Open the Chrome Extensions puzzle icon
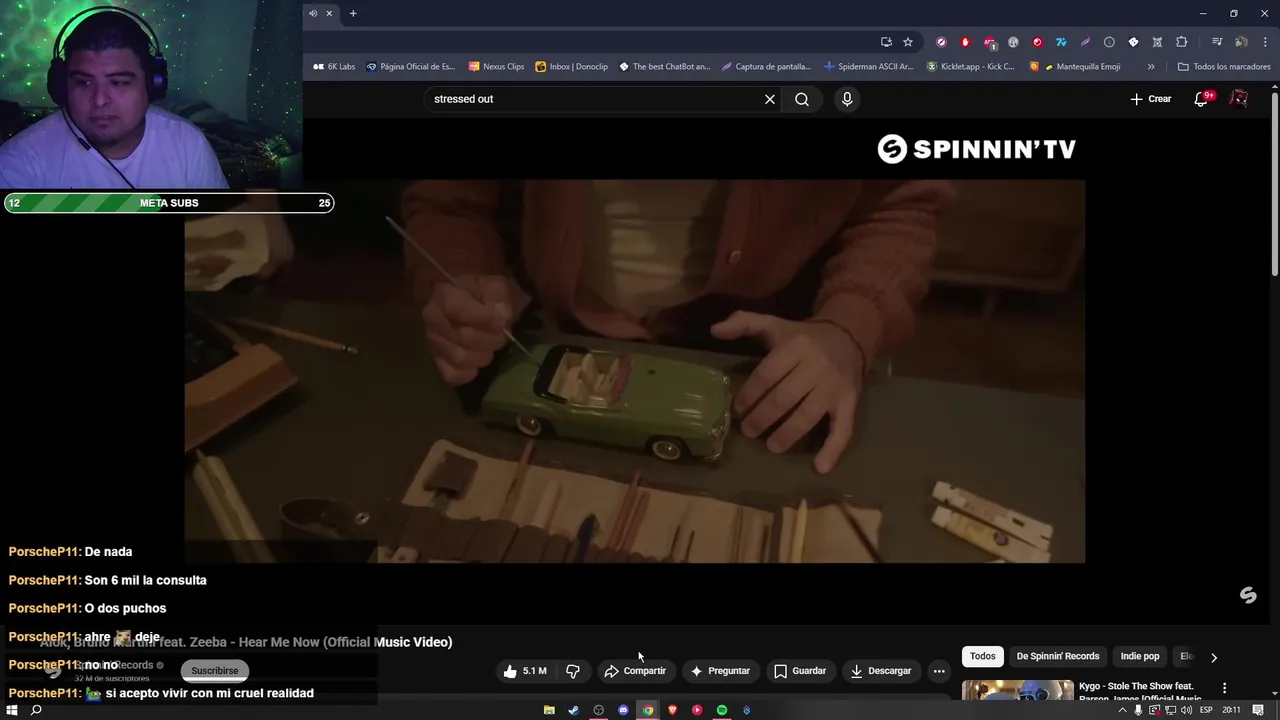 [1181, 42]
